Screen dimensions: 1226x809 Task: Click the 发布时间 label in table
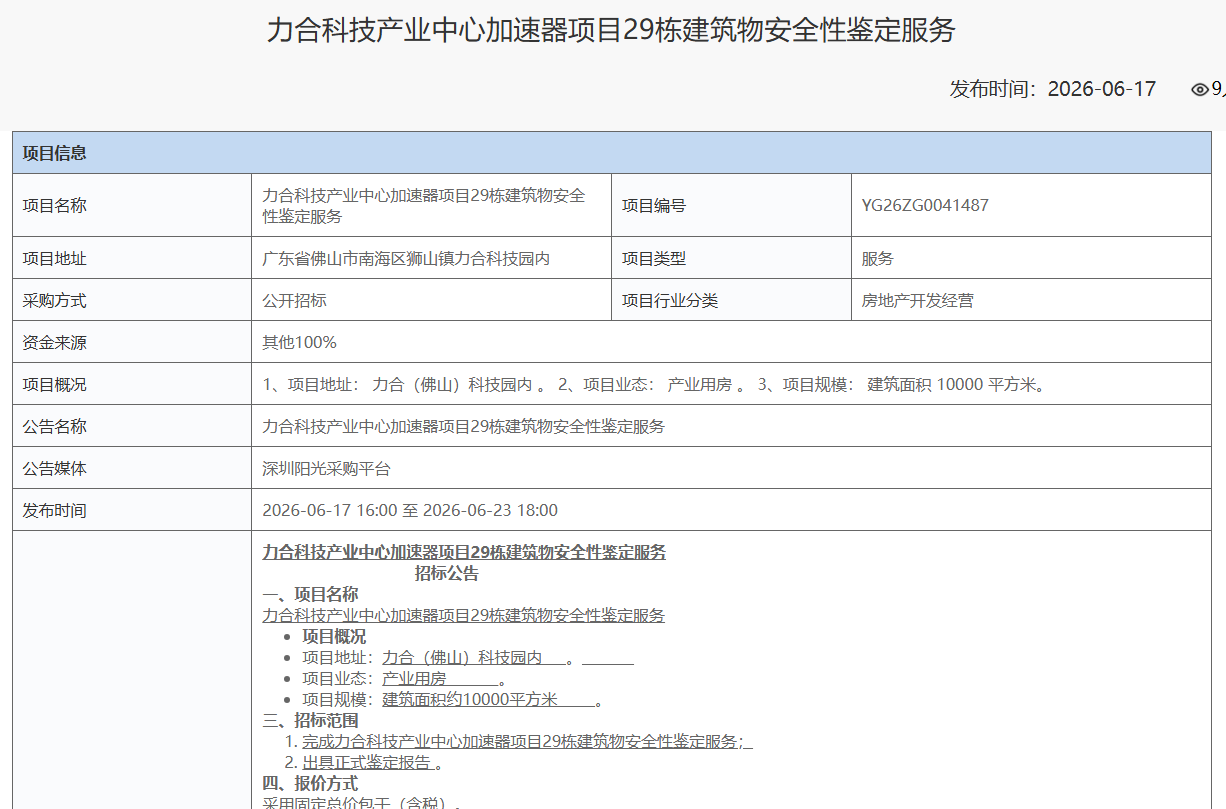click(x=132, y=510)
